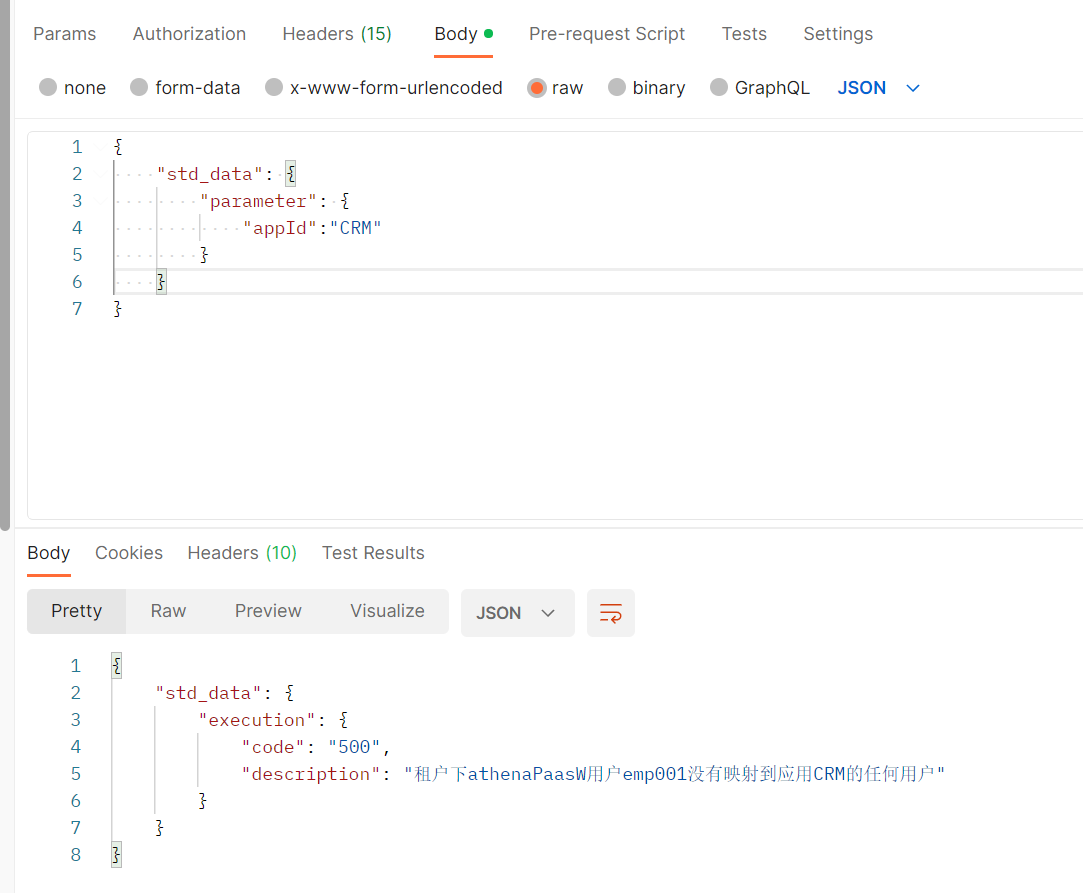Show the Test Results tab
Image resolution: width=1083 pixels, height=893 pixels.
click(373, 553)
